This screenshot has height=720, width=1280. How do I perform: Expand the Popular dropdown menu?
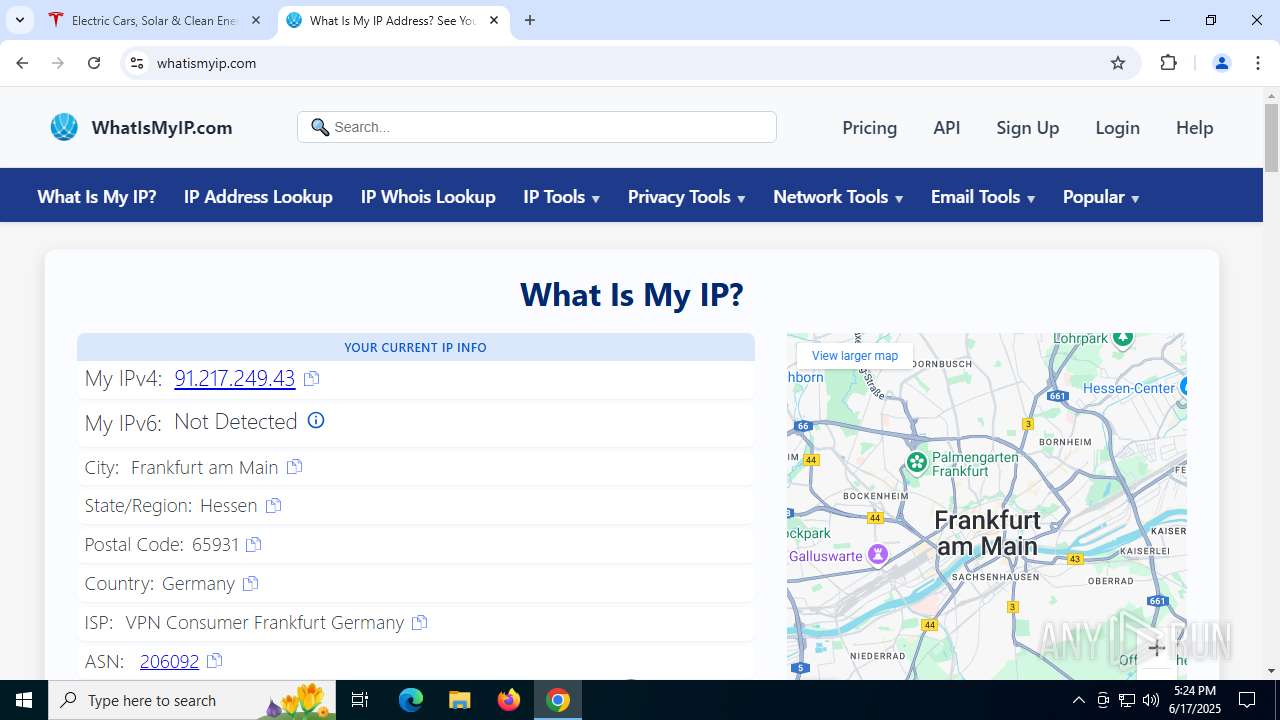click(1101, 197)
